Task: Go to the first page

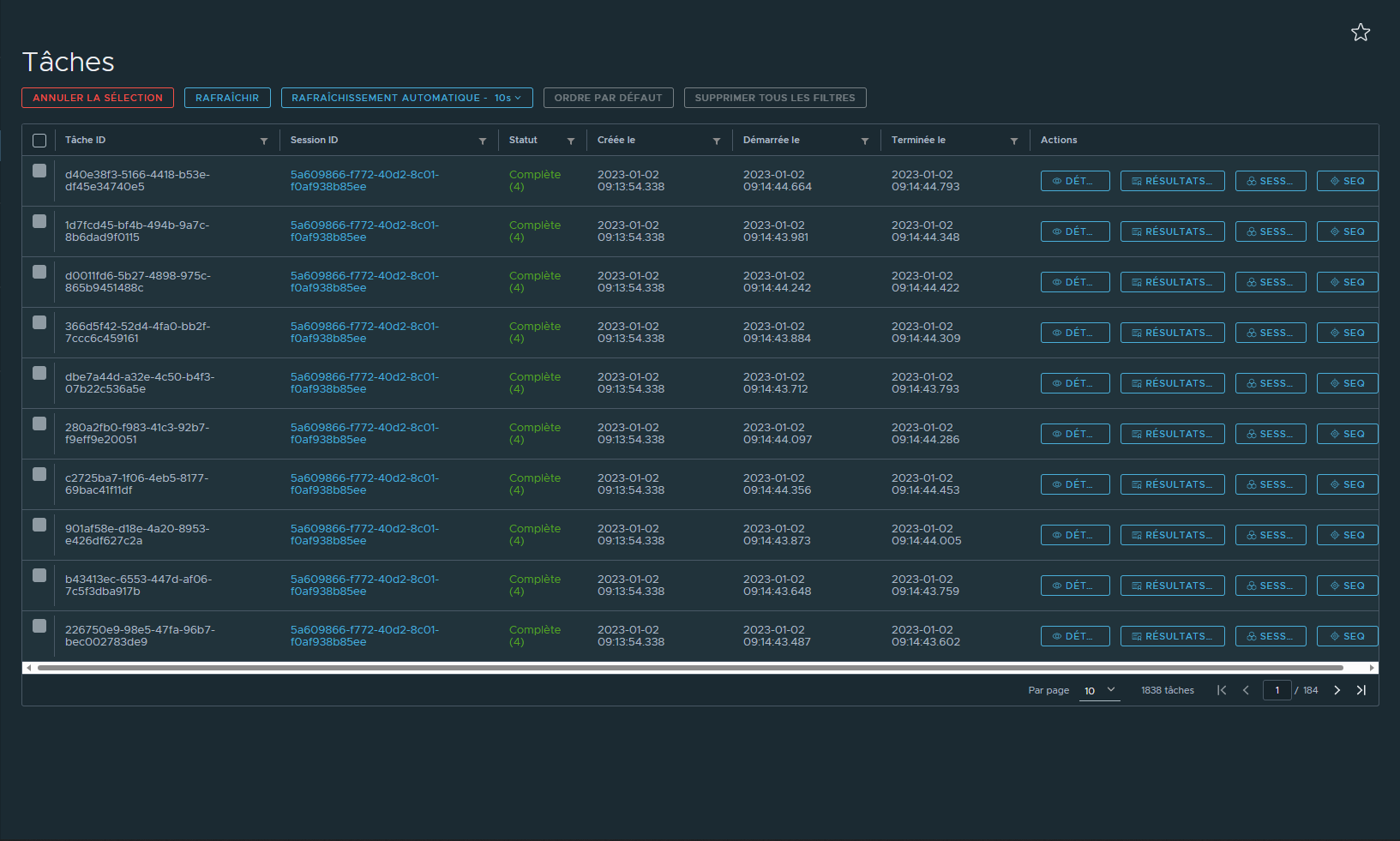Action: coord(1222,690)
